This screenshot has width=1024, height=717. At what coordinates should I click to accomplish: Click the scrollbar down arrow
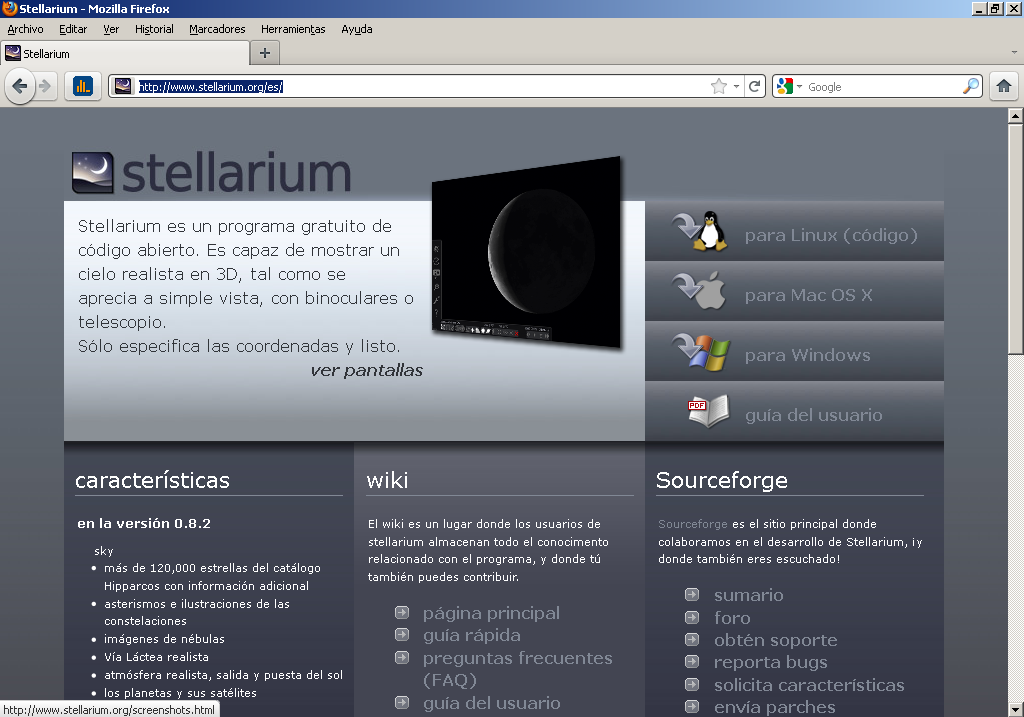[x=1015, y=709]
